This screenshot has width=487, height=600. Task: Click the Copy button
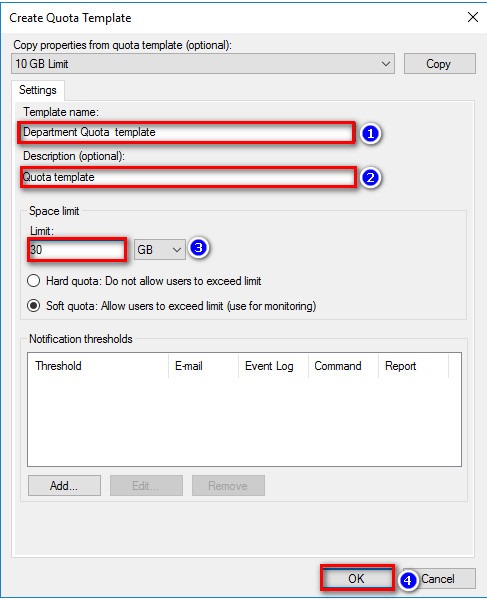[x=440, y=64]
